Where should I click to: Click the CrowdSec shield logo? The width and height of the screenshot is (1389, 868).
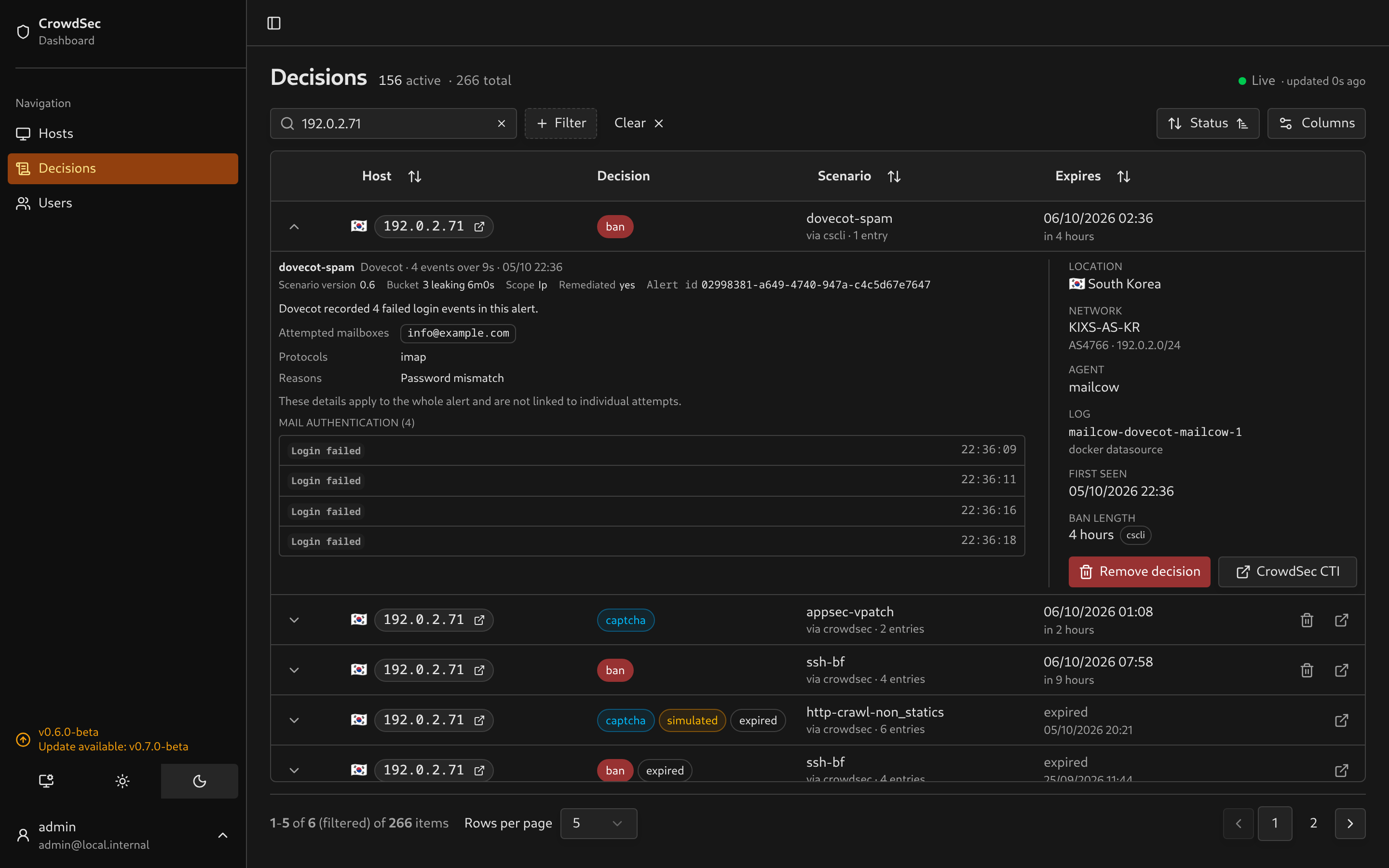tap(23, 31)
